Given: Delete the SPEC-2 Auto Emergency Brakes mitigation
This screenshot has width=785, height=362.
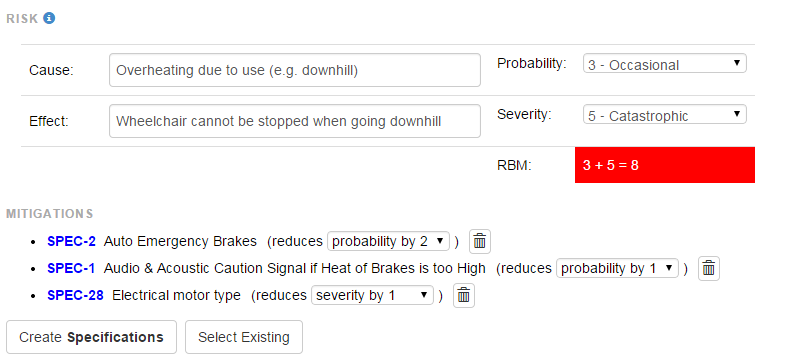Looking at the screenshot, I should coord(480,242).
